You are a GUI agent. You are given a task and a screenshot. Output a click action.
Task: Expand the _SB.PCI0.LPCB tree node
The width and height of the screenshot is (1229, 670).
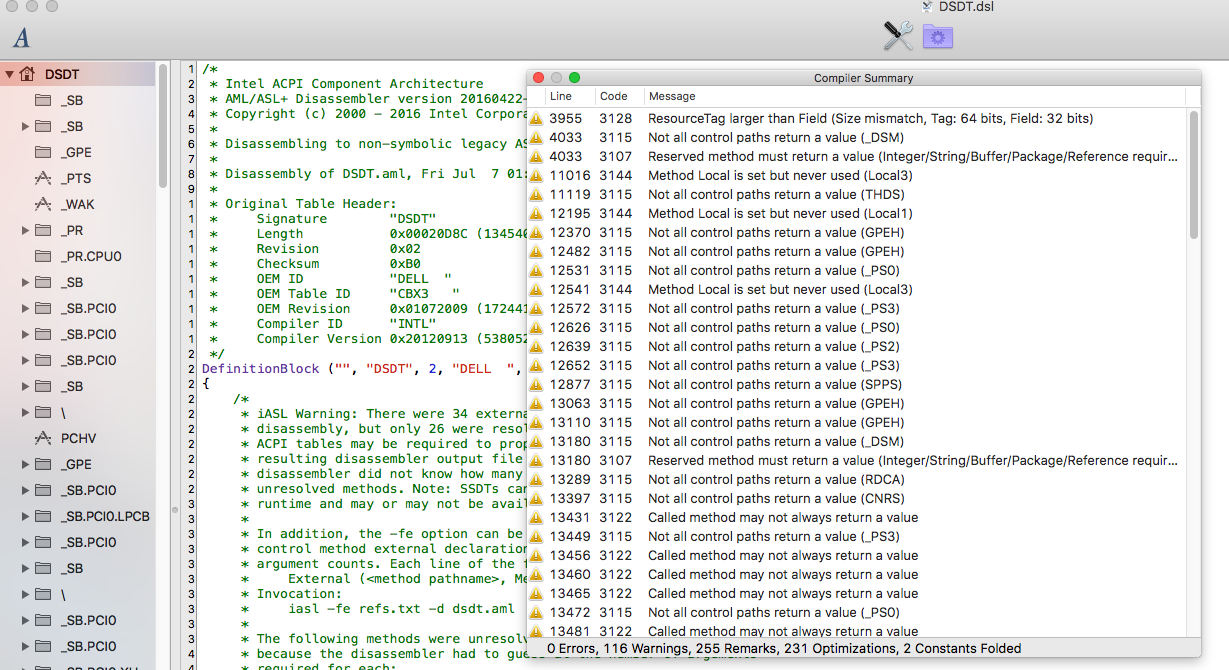(25, 516)
